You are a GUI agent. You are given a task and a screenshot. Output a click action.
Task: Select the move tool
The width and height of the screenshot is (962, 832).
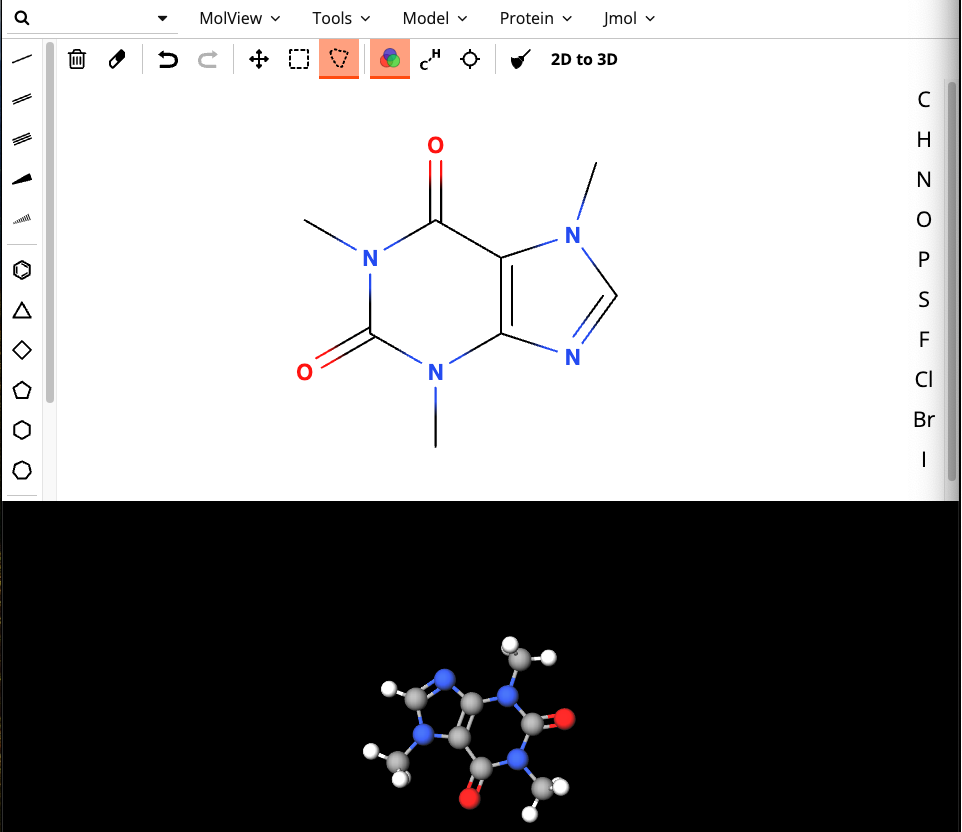(258, 59)
